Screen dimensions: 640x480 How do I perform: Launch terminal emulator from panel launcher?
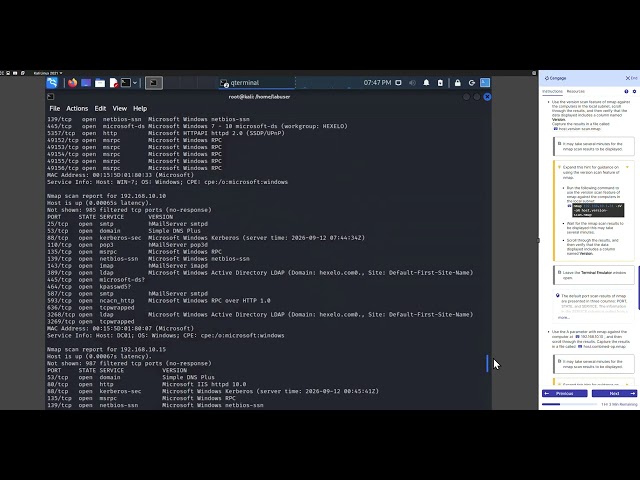pyautogui.click(x=126, y=83)
